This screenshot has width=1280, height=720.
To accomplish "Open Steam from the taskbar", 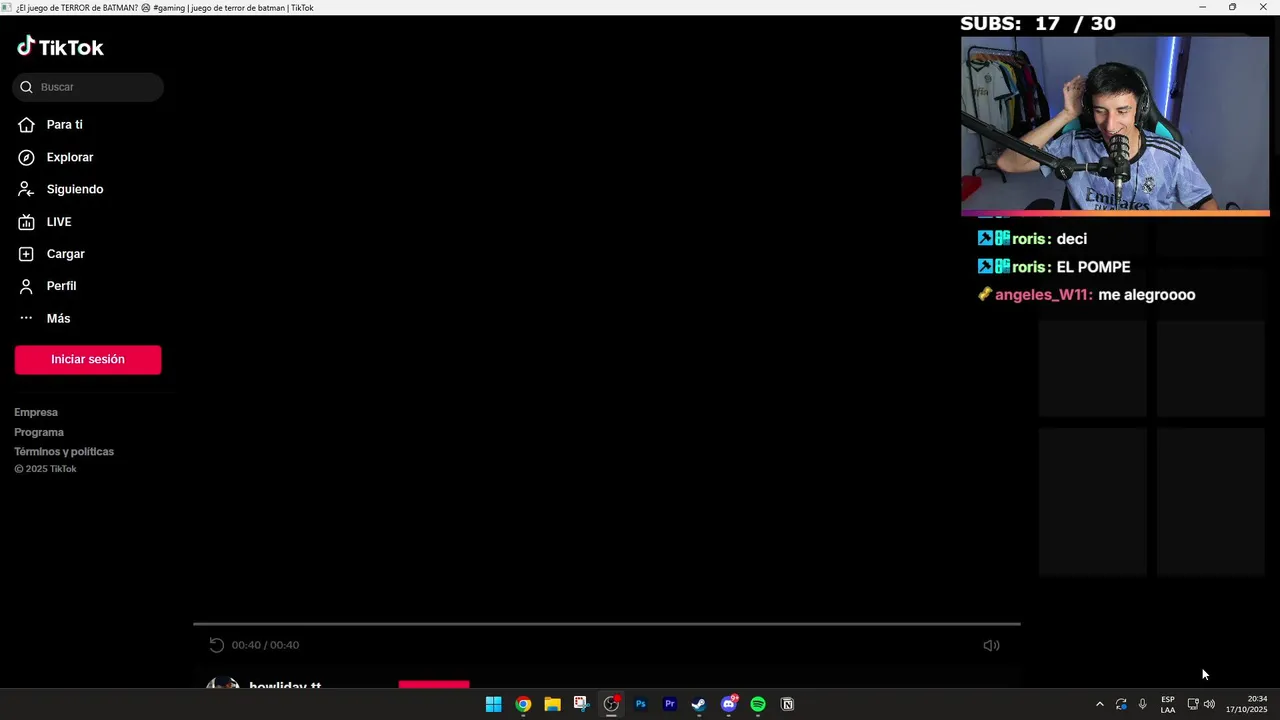I will pos(699,704).
